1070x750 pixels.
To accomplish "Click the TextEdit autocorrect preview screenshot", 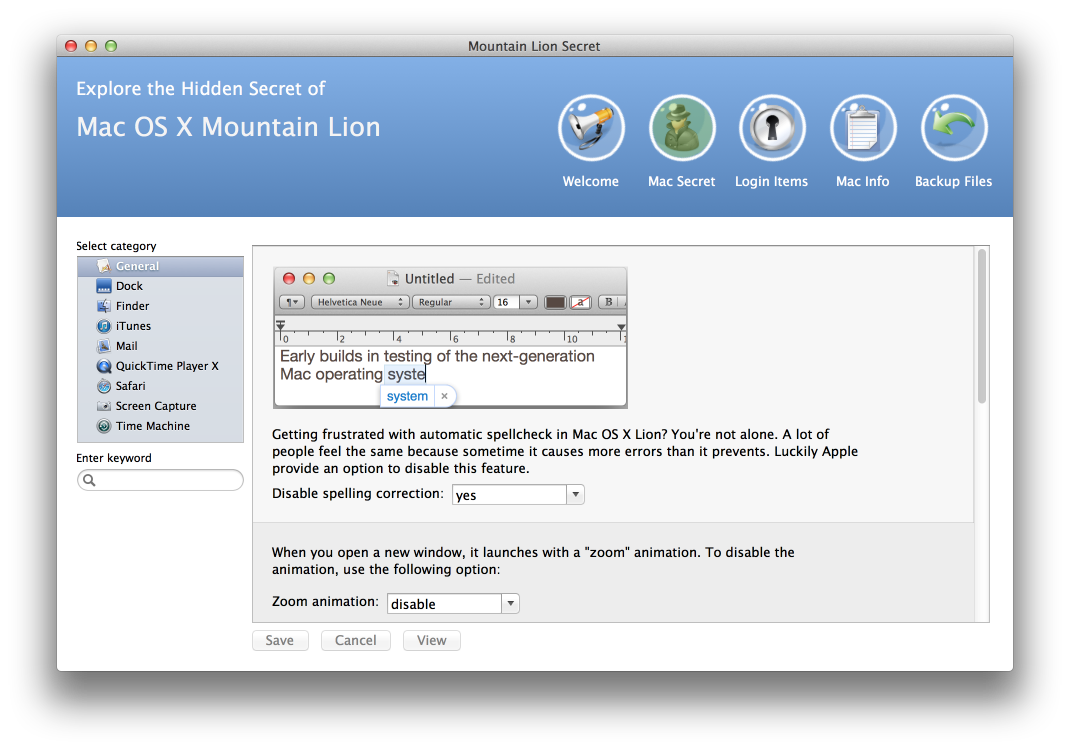I will click(x=450, y=338).
